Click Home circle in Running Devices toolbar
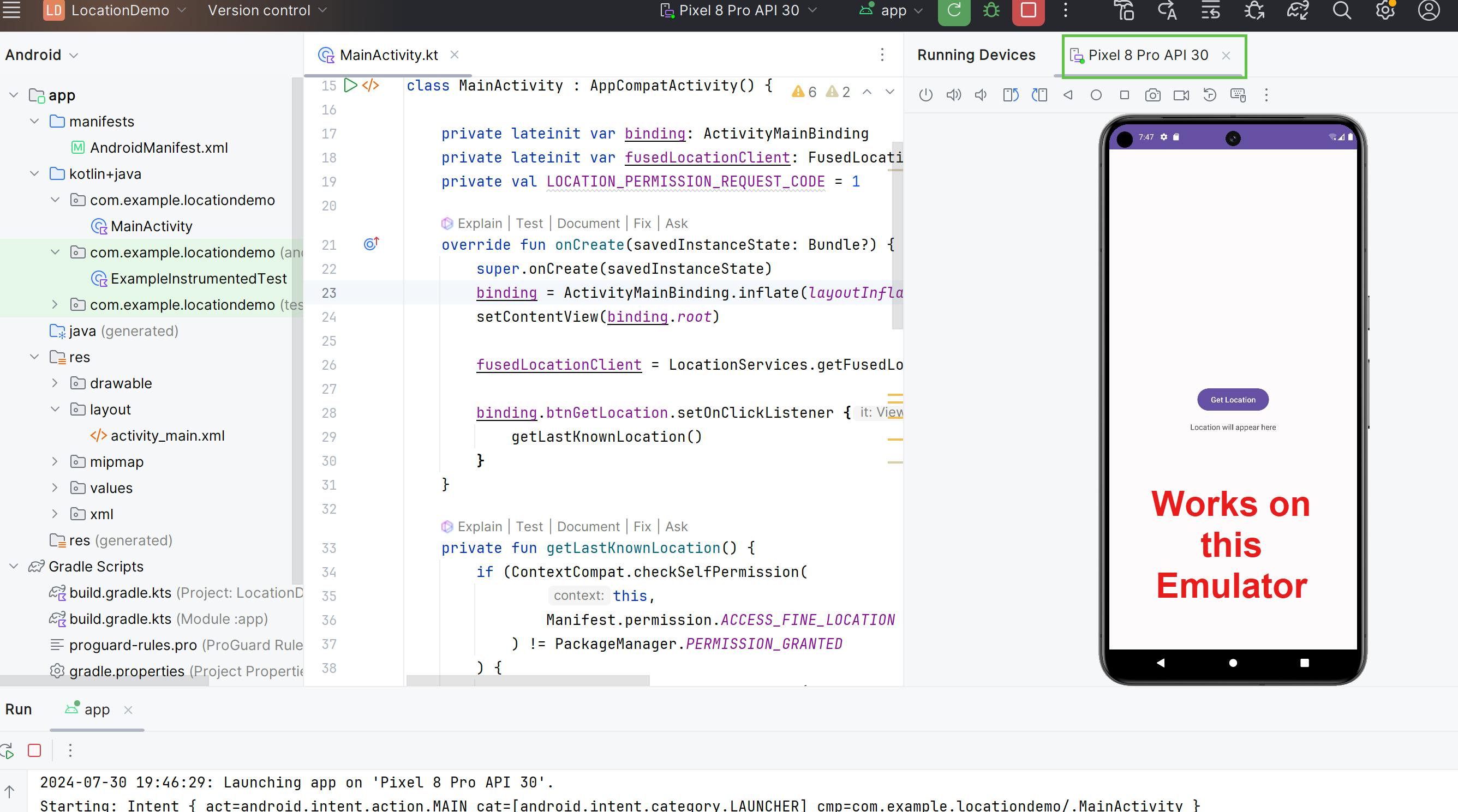This screenshot has width=1458, height=812. (x=1096, y=95)
